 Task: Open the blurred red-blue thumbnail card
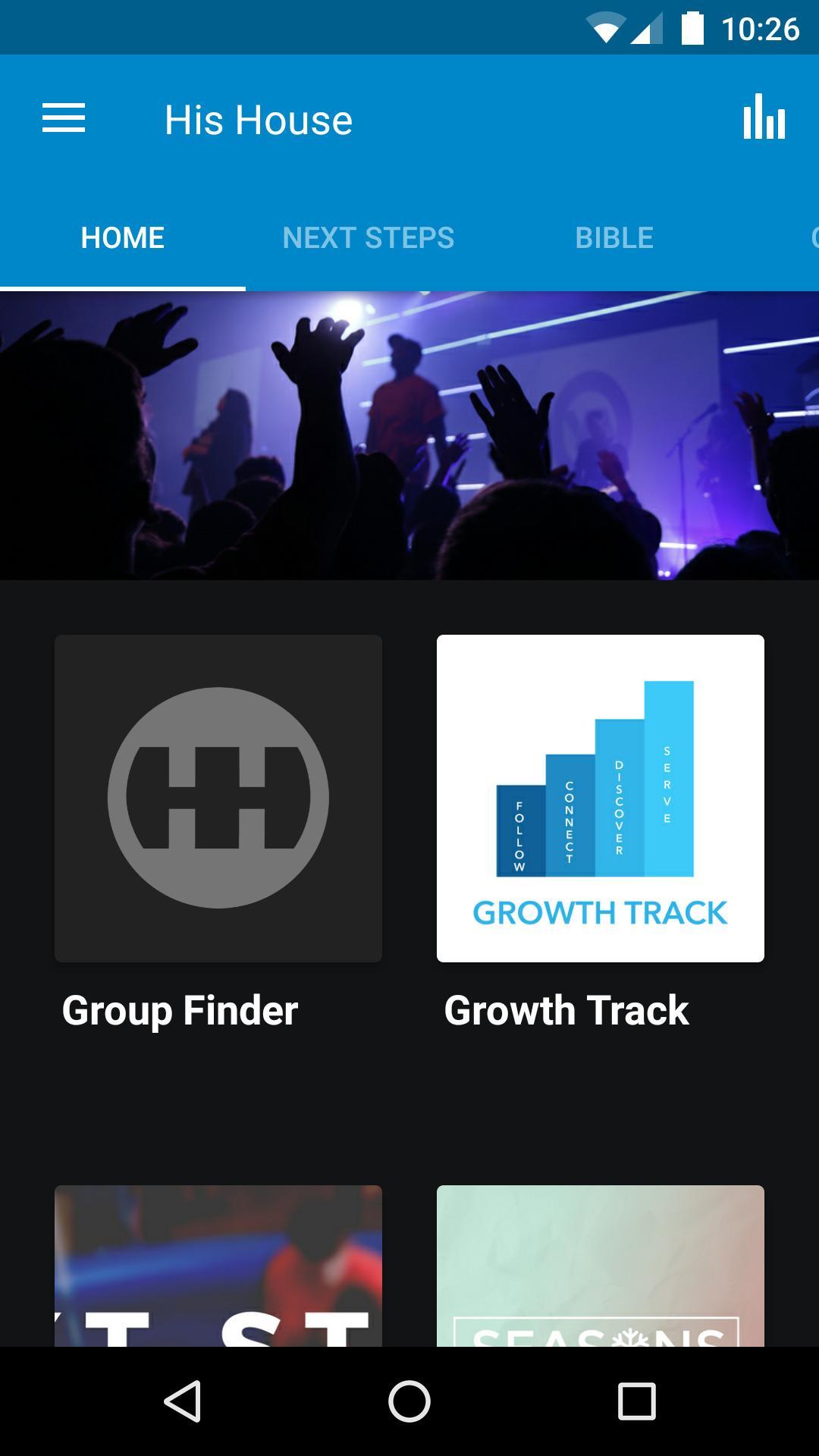coord(218,1266)
